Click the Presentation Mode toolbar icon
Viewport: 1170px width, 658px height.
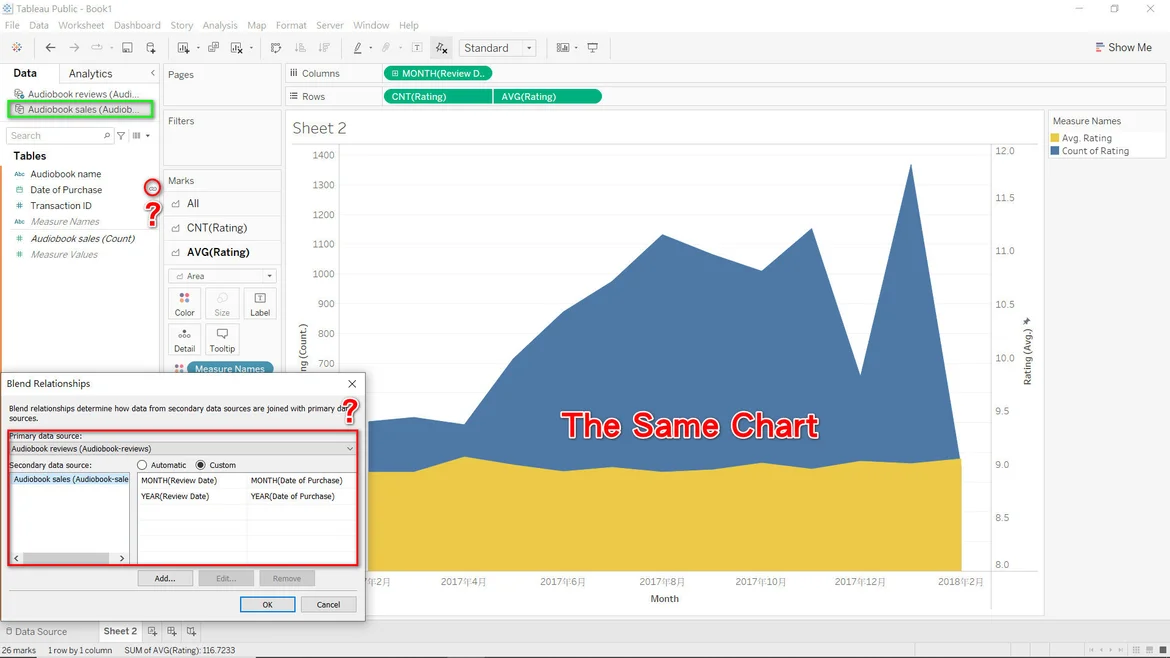click(593, 48)
